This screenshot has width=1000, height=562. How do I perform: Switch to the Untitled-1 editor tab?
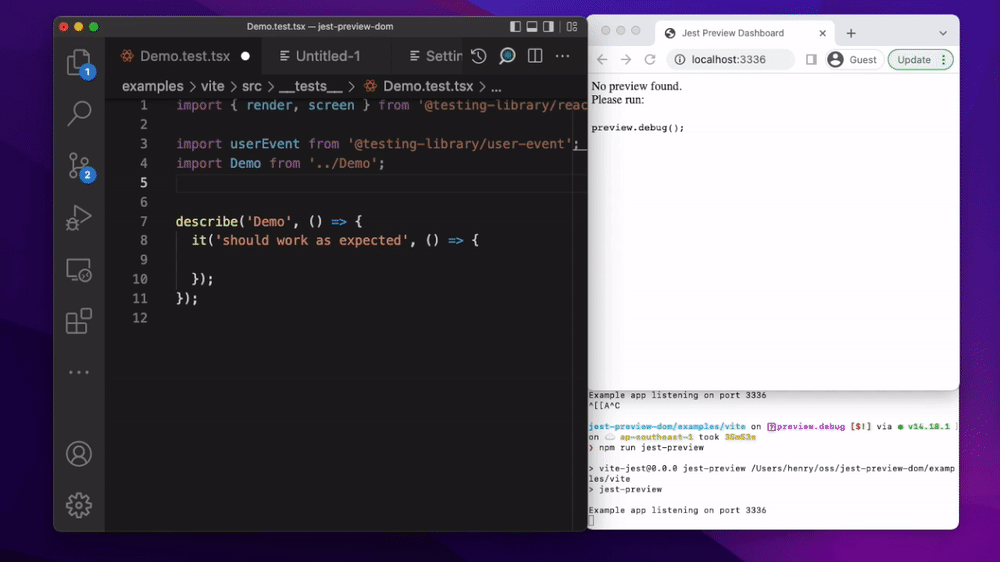tap(320, 56)
